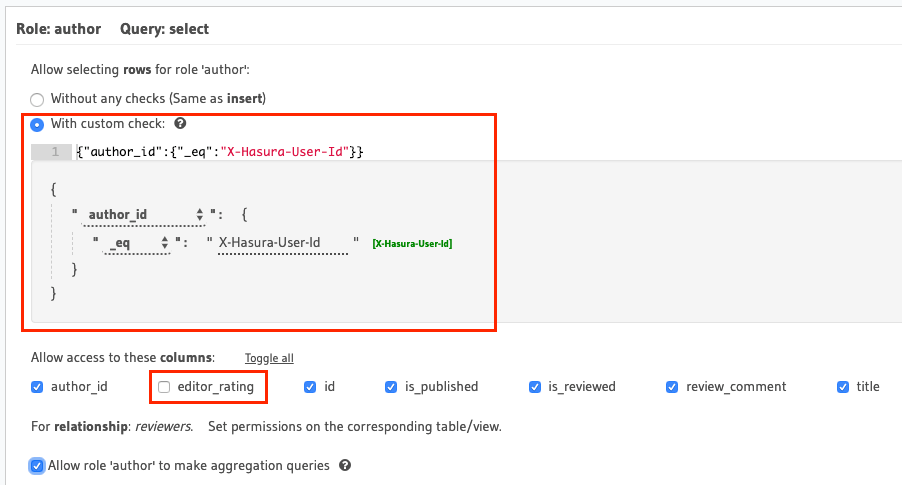Select 'Without any checks' radio option
The height and width of the screenshot is (485, 902).
click(x=37, y=100)
